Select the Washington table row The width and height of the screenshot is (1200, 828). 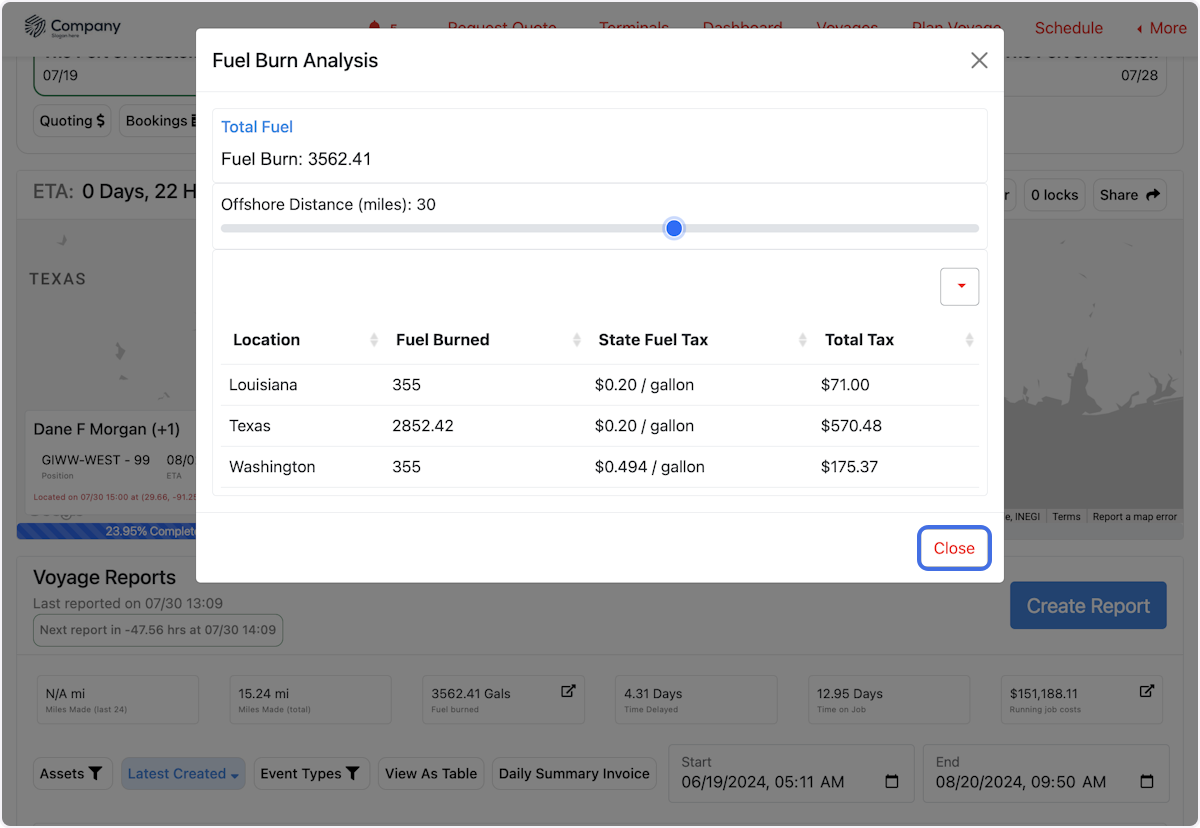[600, 467]
